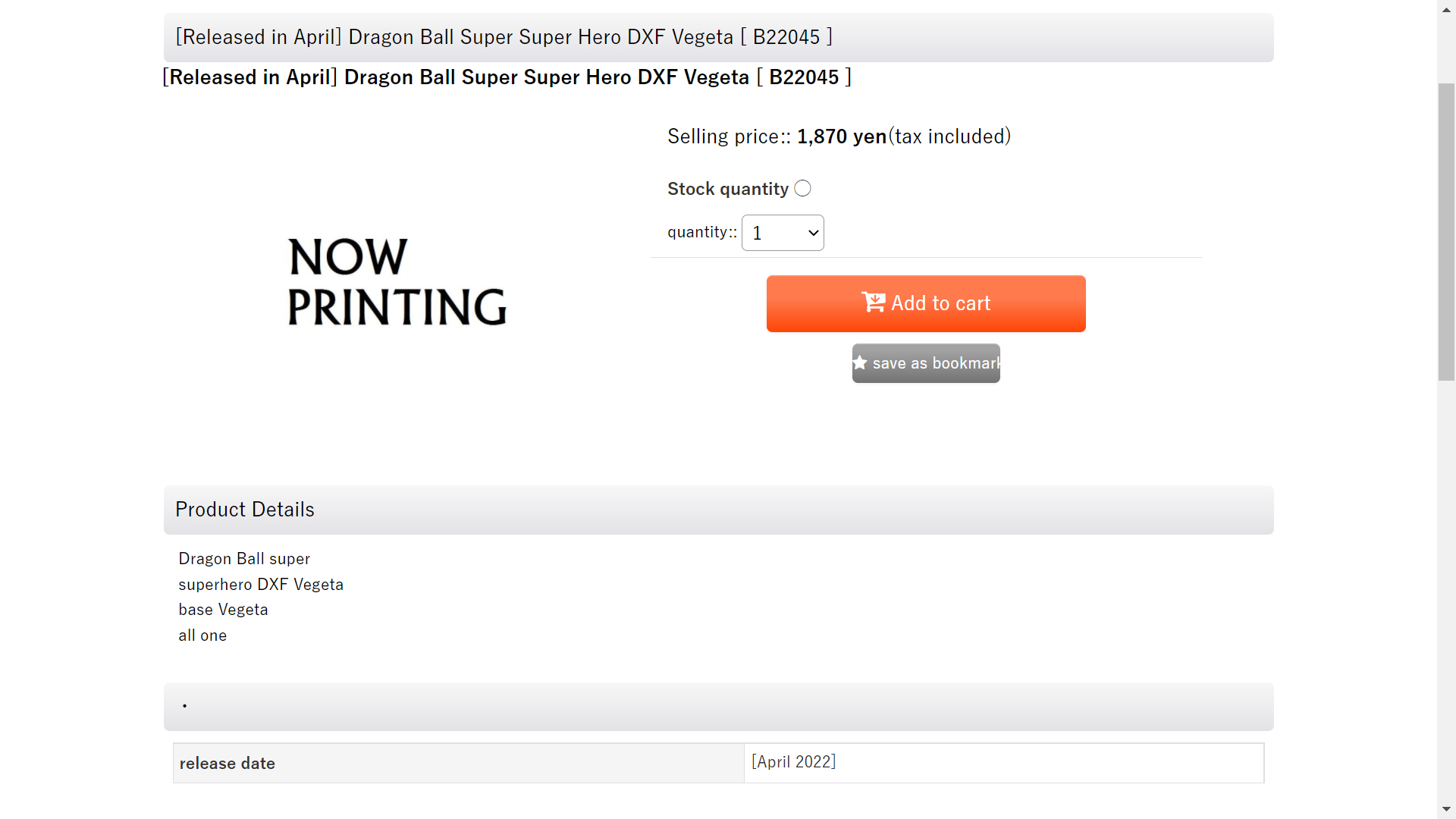The width and height of the screenshot is (1456, 819).
Task: Click the star icon on bookmark button
Action: [x=860, y=363]
